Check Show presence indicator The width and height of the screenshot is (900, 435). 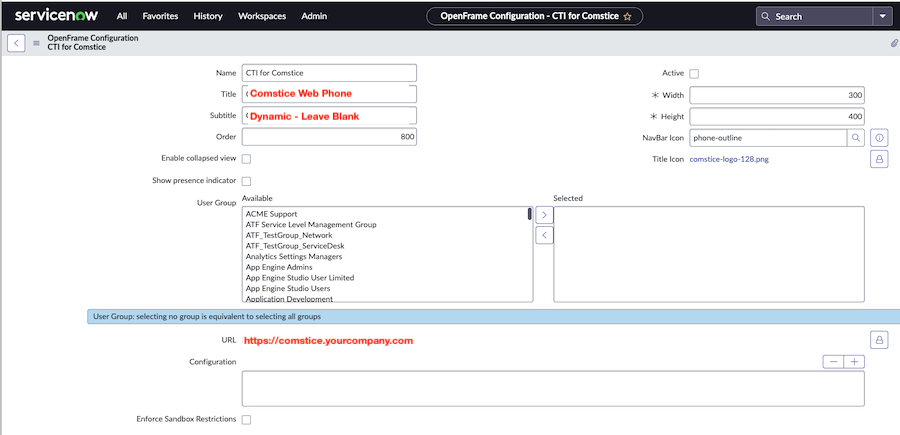246,181
